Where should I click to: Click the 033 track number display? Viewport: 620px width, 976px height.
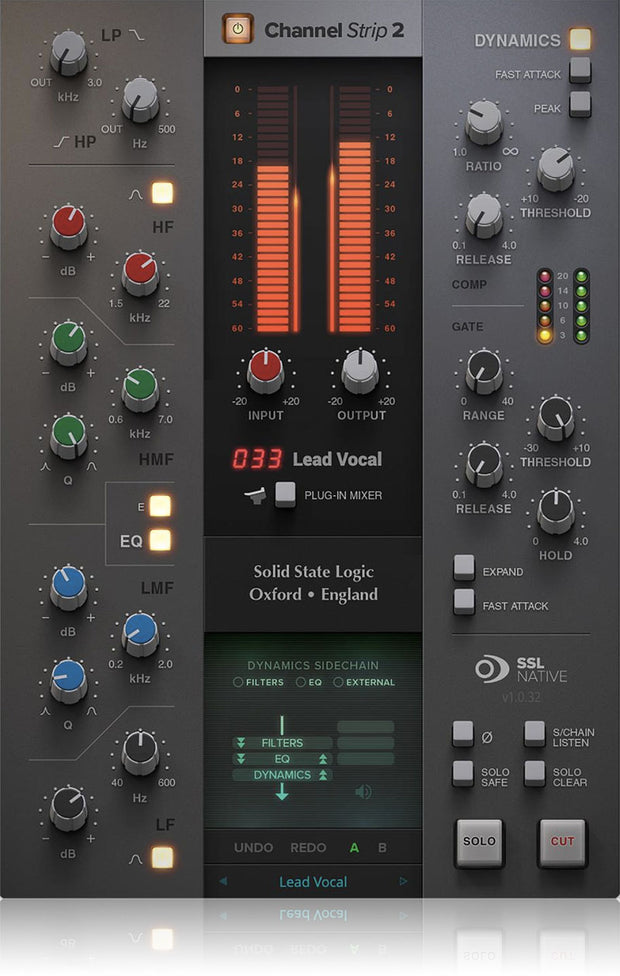[257, 459]
